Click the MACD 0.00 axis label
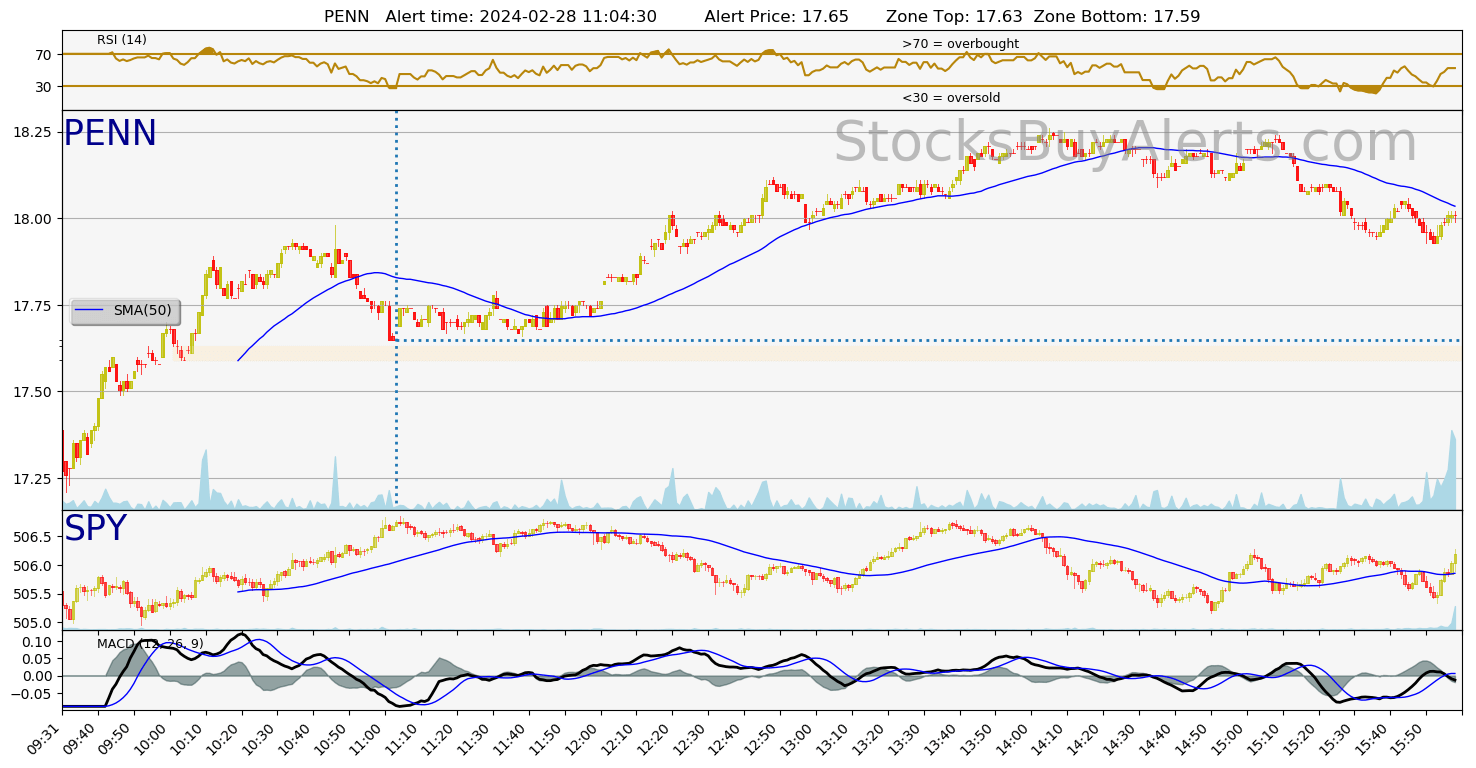The height and width of the screenshot is (768, 1476). coord(38,676)
